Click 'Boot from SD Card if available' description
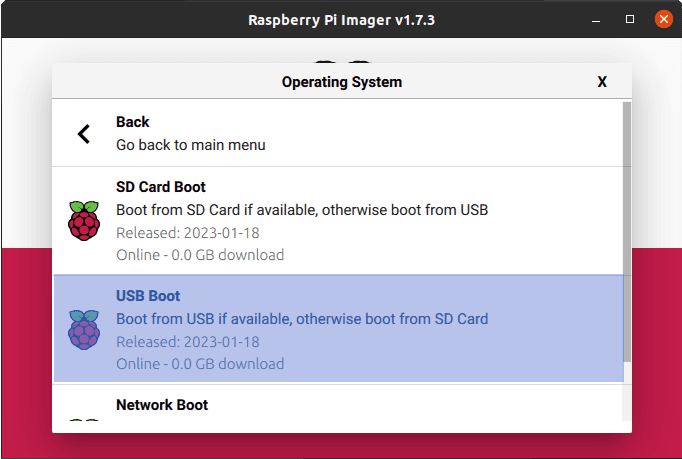 click(301, 210)
